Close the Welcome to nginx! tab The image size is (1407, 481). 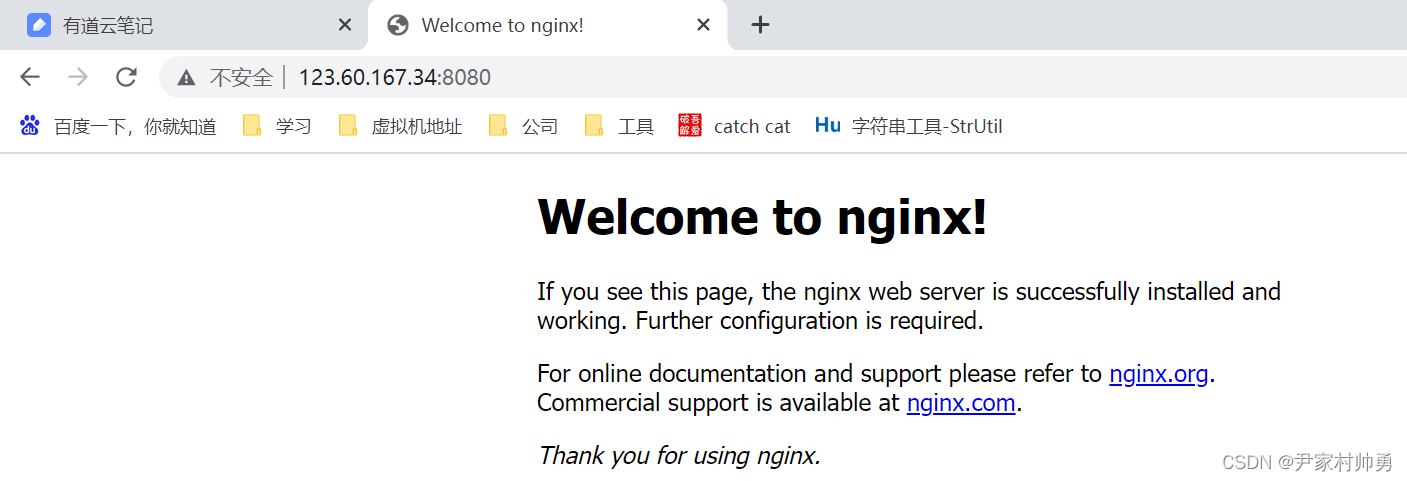coord(704,25)
